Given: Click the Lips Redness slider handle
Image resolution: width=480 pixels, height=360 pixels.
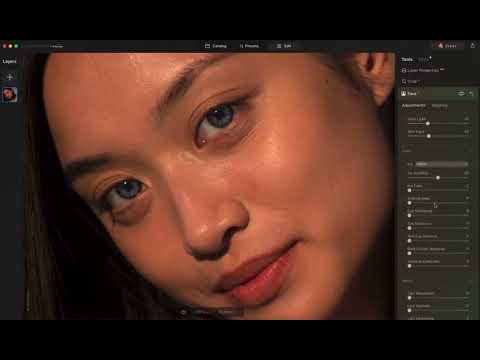Looking at the screenshot, I should (410, 310).
